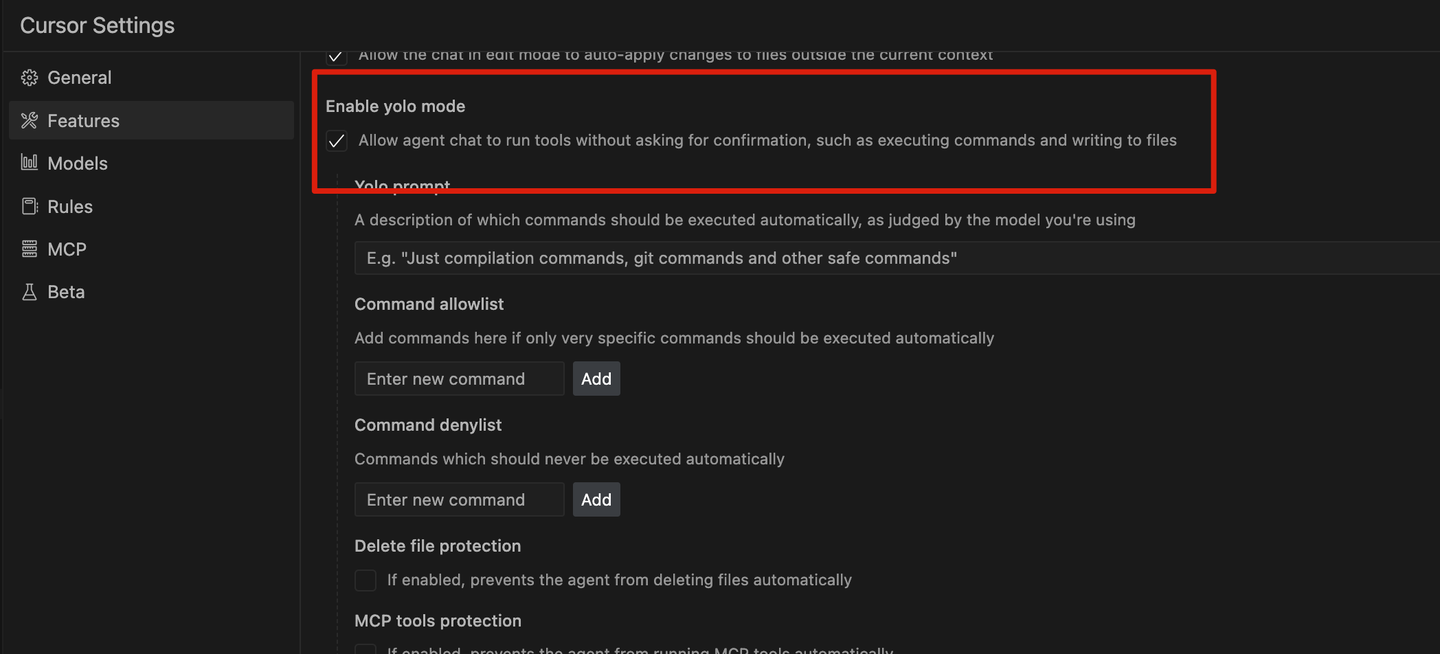Viewport: 1440px width, 654px height.
Task: Enable the Delete file protection checkbox
Action: coord(366,580)
